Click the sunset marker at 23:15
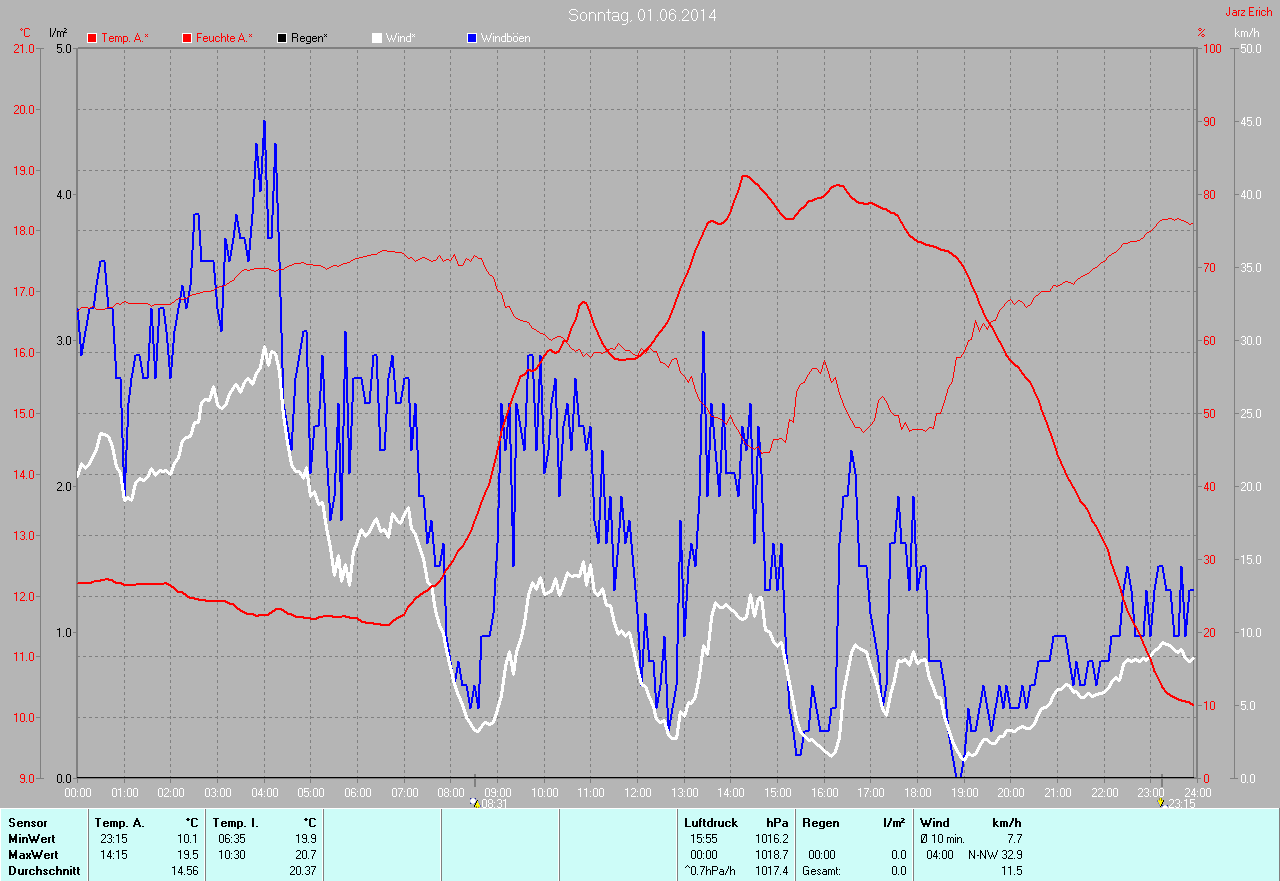This screenshot has width=1280, height=881. click(x=1160, y=802)
